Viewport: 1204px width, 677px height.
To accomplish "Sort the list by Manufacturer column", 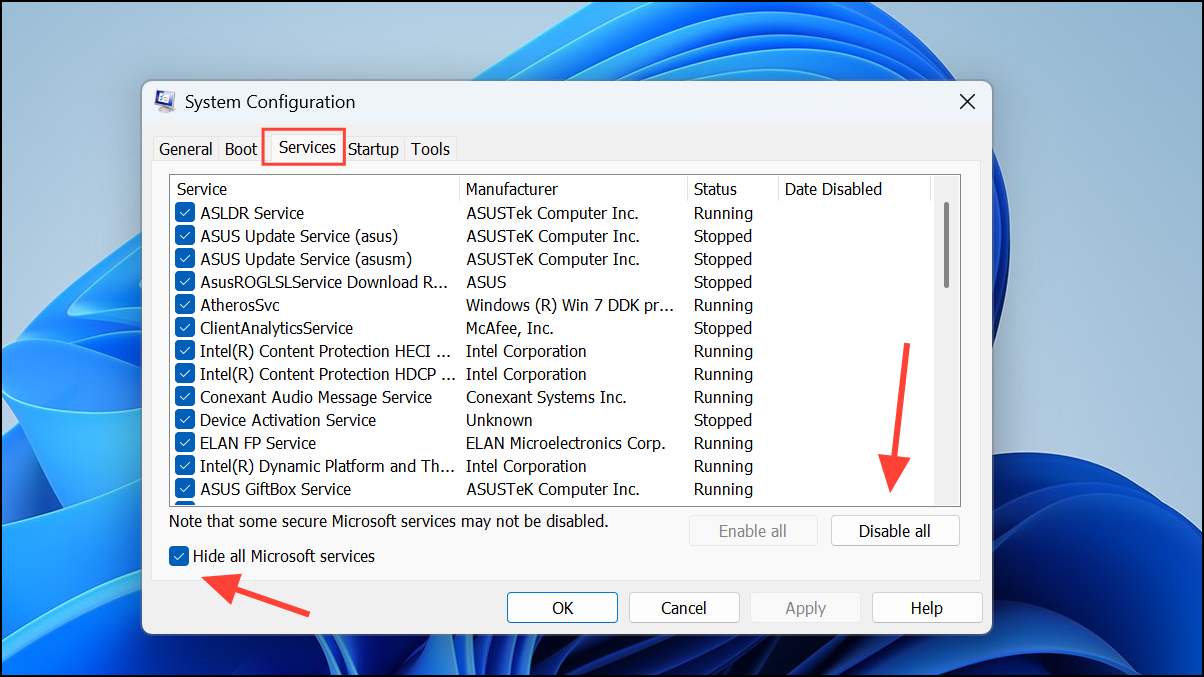I will point(511,188).
